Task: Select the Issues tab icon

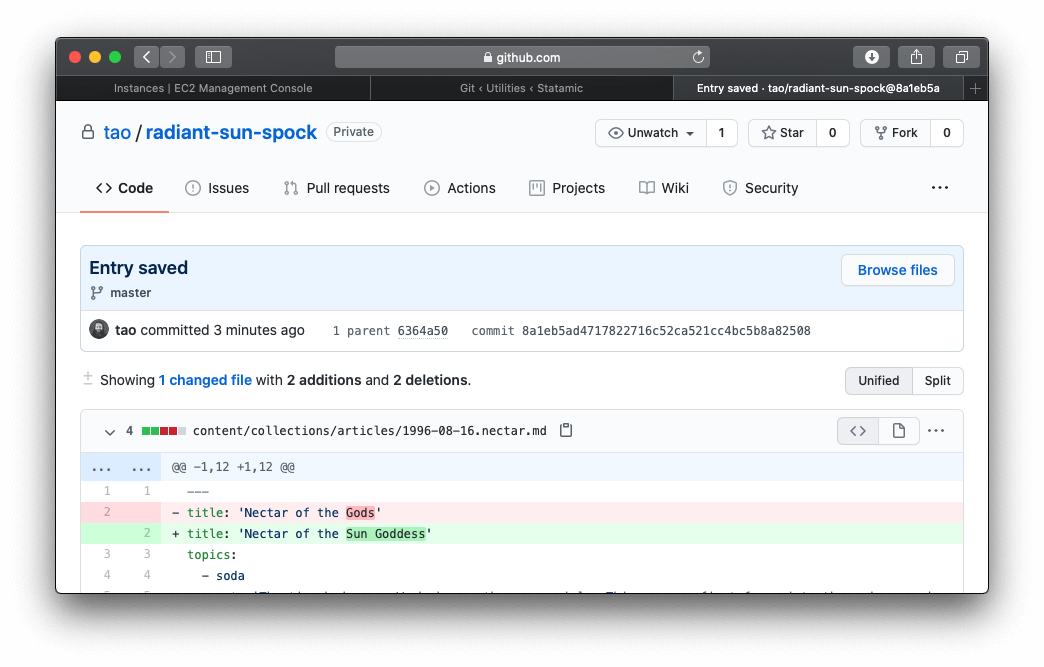Action: (x=192, y=187)
